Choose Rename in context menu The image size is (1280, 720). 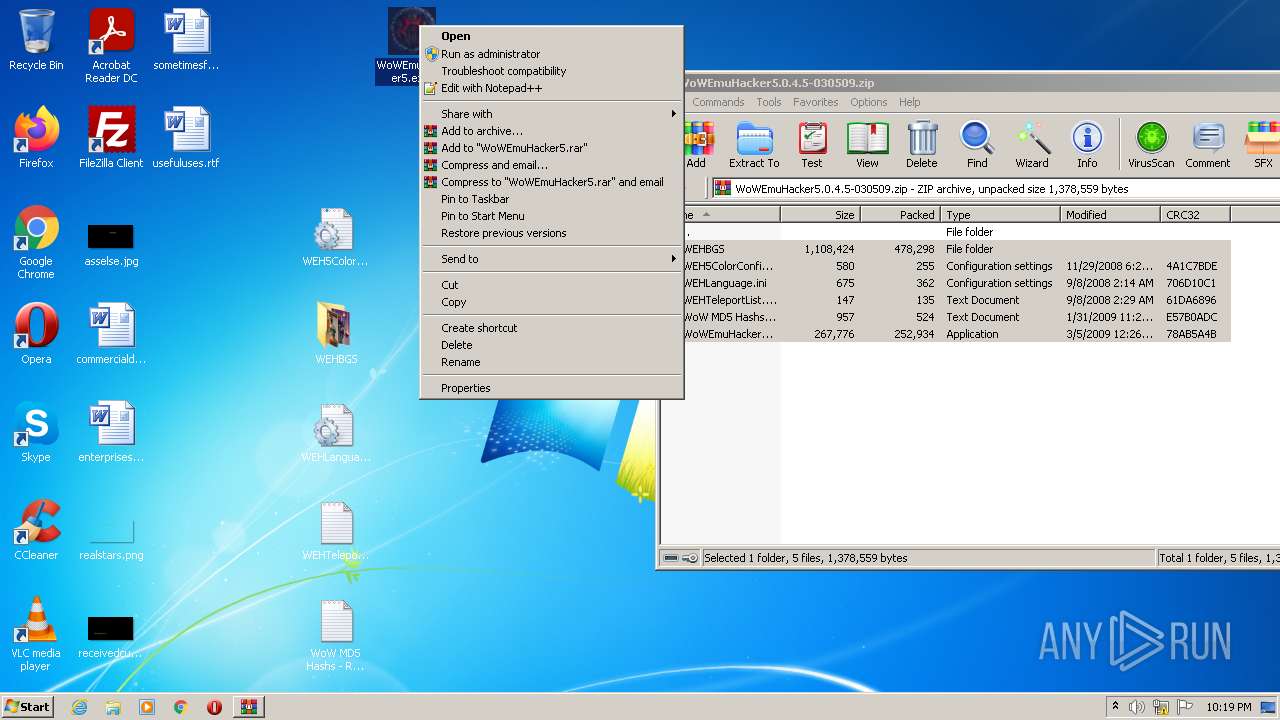(x=551, y=362)
